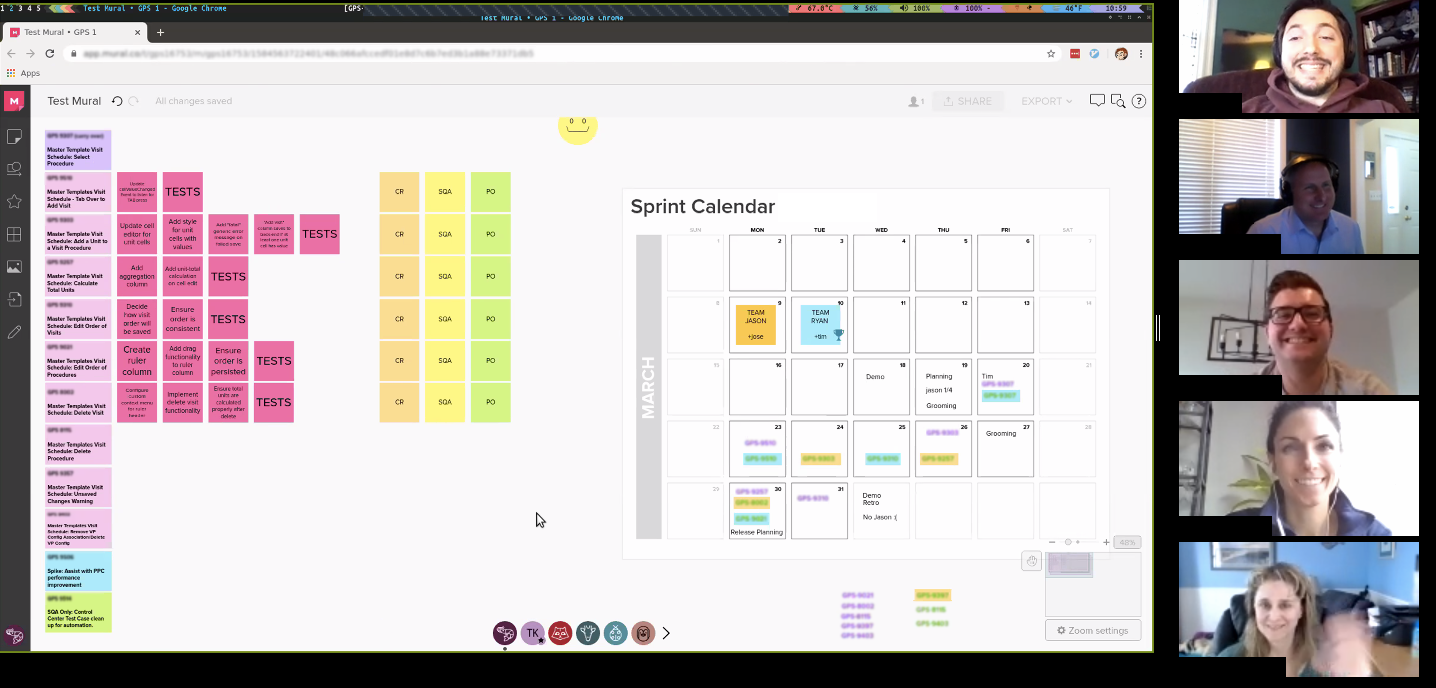The height and width of the screenshot is (688, 1436).
Task: Expand the EXPORT dropdown
Action: coord(1046,101)
